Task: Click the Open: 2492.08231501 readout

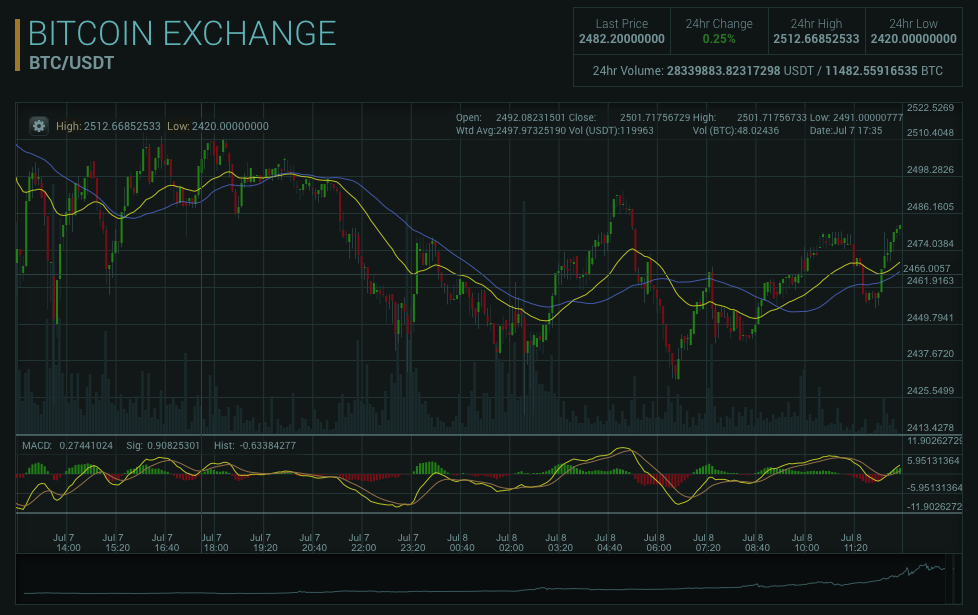Action: point(511,117)
